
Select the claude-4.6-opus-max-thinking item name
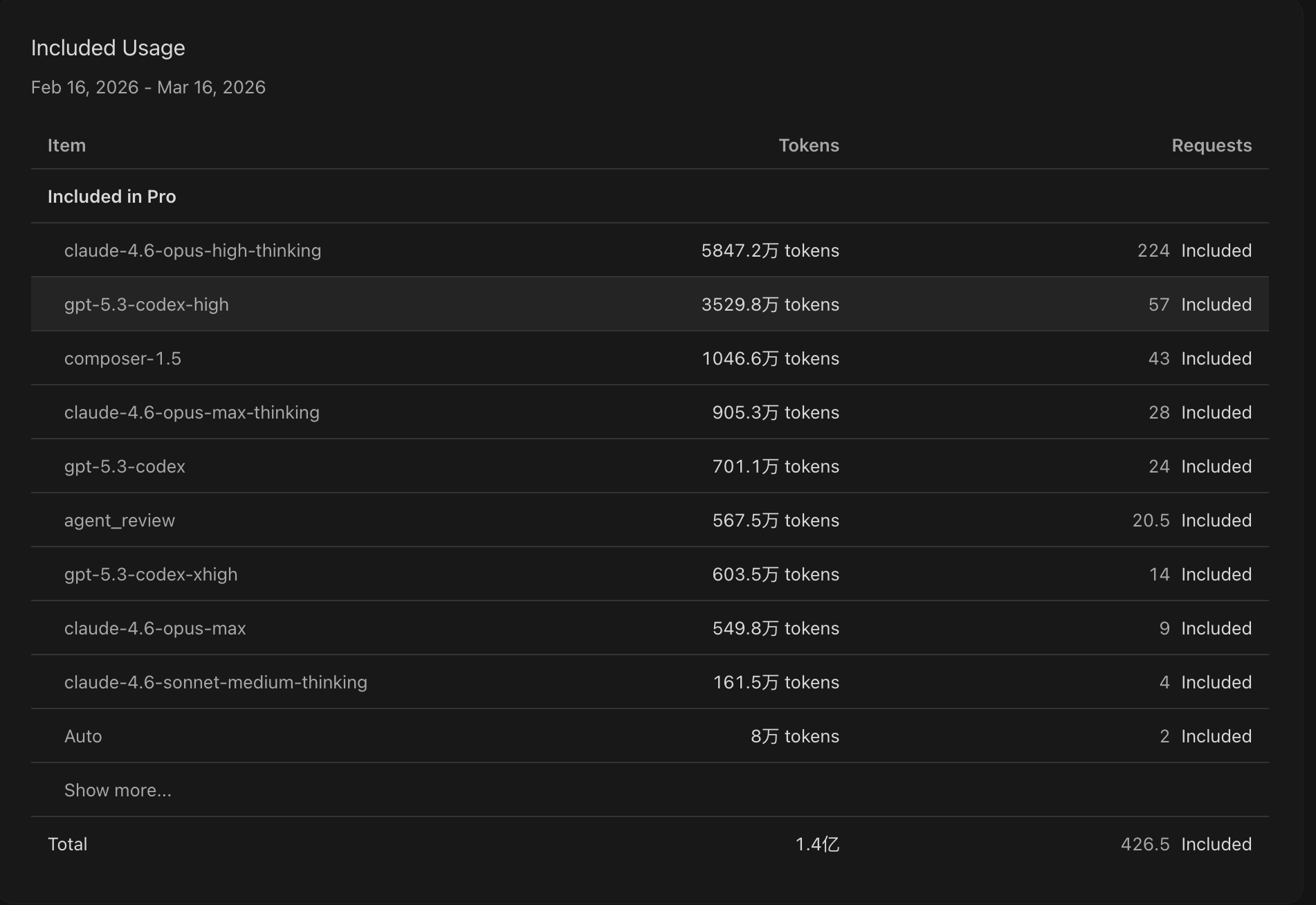click(192, 412)
